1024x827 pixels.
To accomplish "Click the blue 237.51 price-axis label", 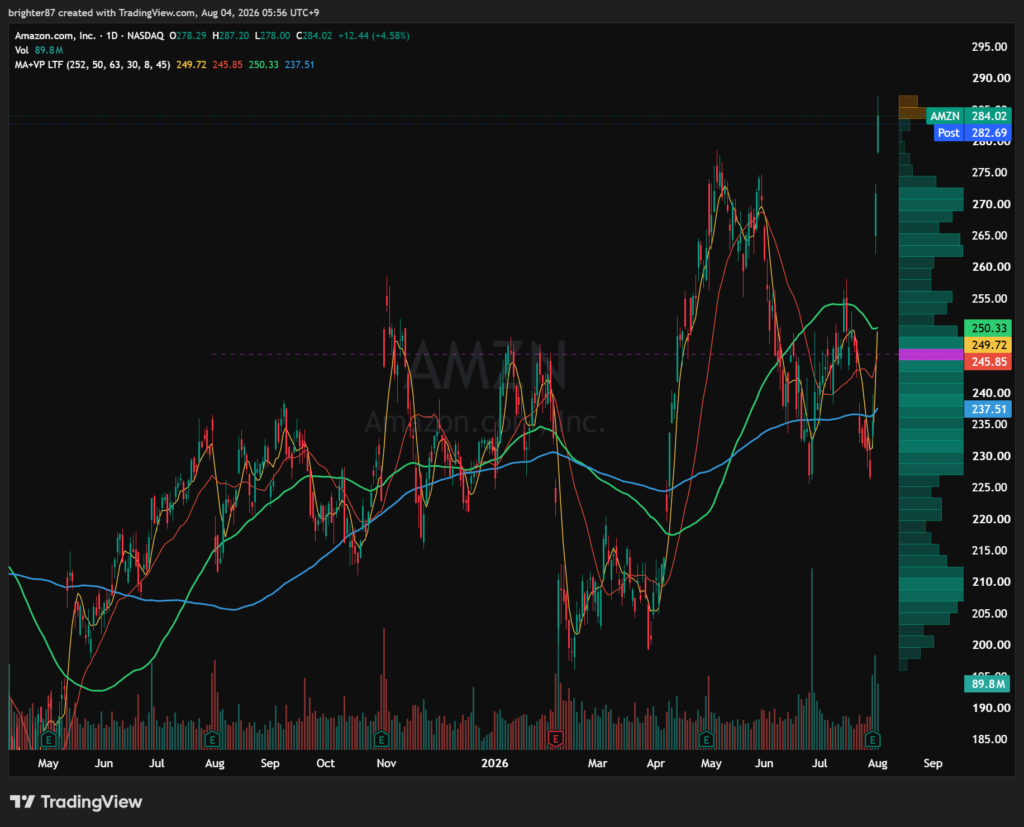I will [x=987, y=409].
